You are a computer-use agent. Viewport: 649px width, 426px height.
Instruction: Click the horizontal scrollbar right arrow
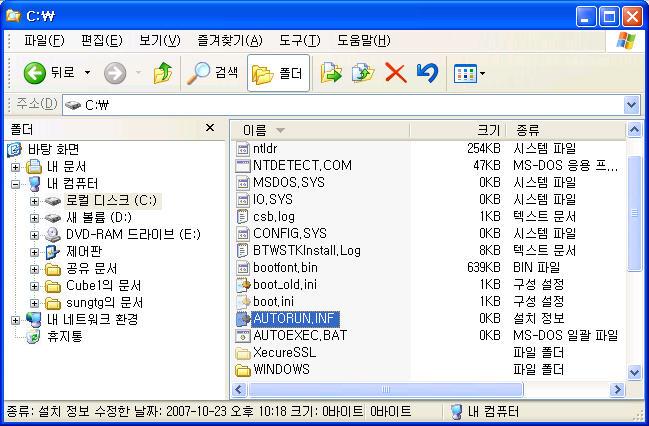pyautogui.click(x=617, y=389)
